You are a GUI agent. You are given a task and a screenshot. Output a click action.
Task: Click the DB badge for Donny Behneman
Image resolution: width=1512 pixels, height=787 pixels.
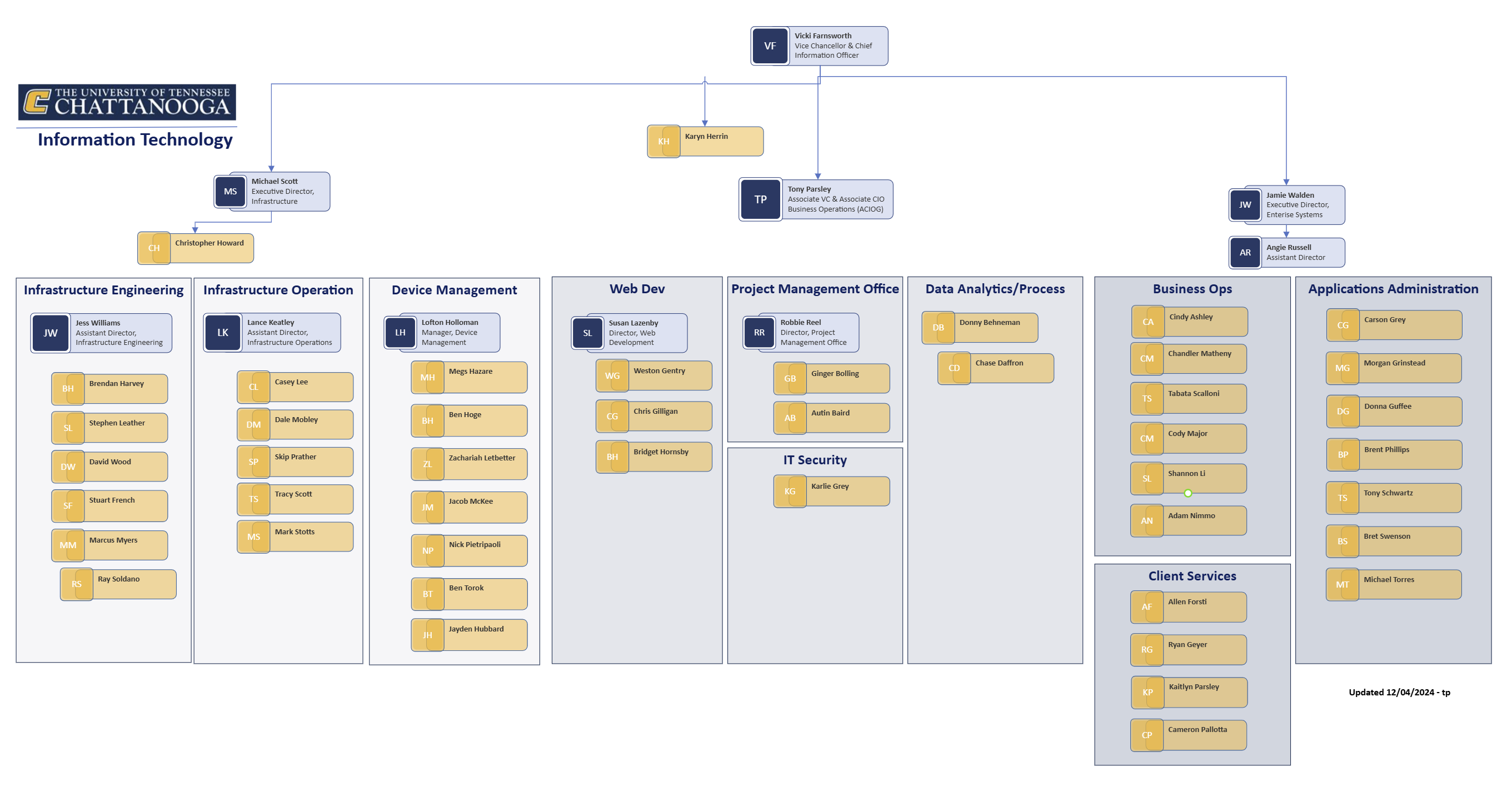click(938, 328)
